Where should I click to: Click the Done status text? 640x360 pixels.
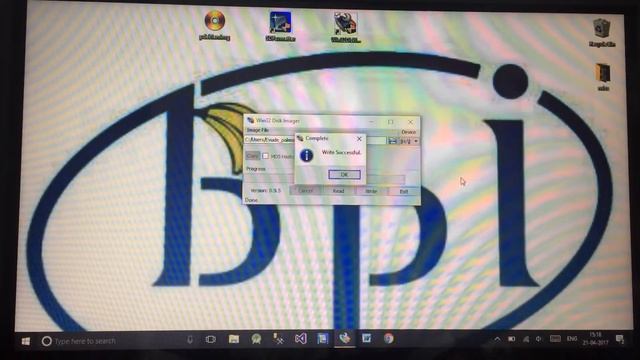coord(251,200)
